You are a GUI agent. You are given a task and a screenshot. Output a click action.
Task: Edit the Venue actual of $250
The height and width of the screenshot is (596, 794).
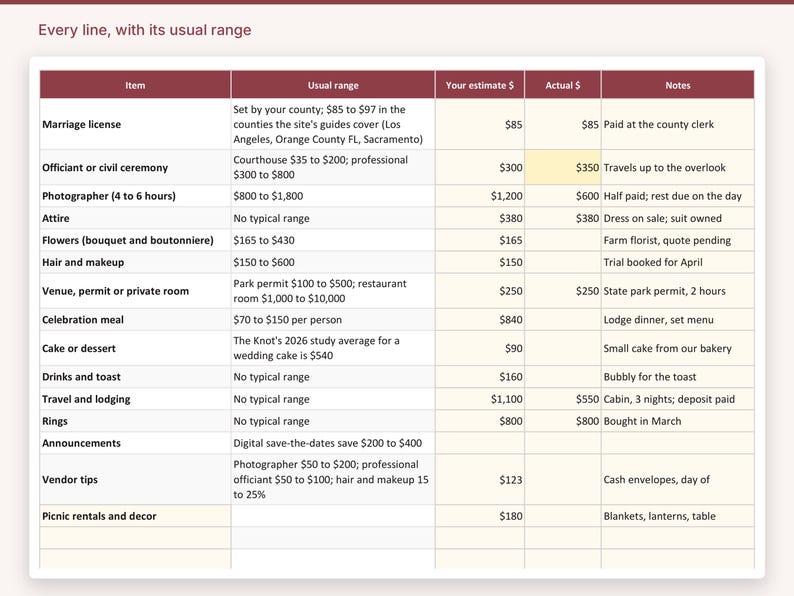tap(563, 291)
